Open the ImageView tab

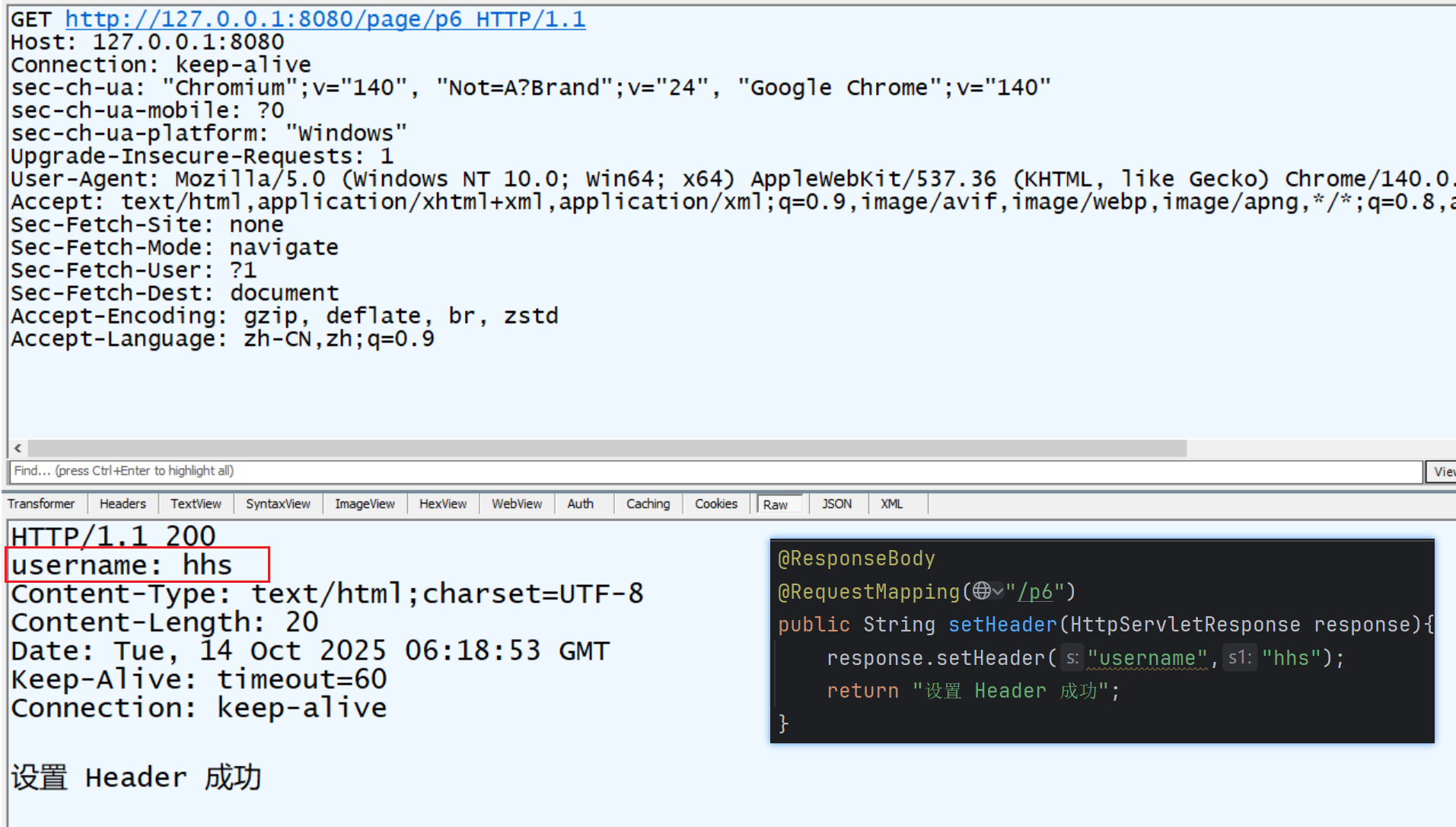[365, 504]
